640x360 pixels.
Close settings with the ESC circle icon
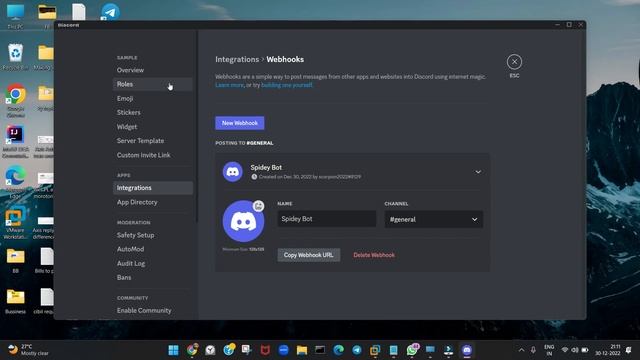pyautogui.click(x=514, y=62)
